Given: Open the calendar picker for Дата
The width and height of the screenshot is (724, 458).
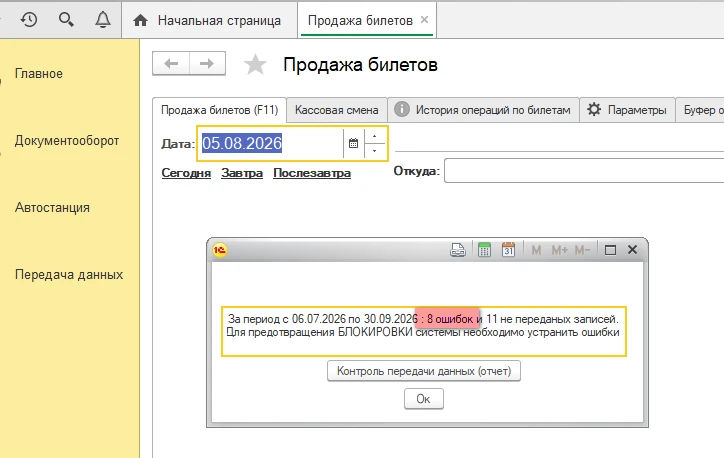Looking at the screenshot, I should pyautogui.click(x=354, y=143).
